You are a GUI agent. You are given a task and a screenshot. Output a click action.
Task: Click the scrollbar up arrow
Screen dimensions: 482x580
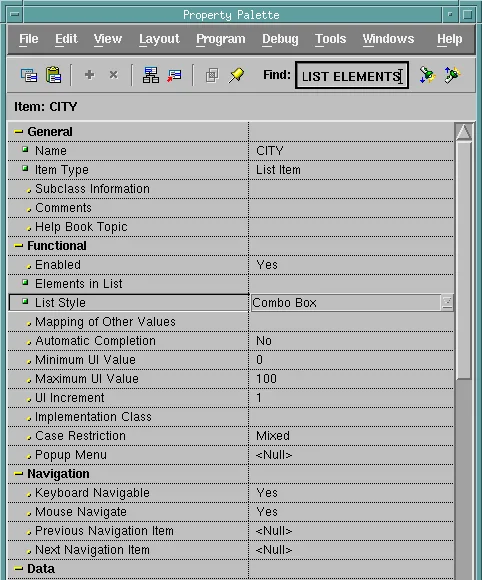click(464, 132)
